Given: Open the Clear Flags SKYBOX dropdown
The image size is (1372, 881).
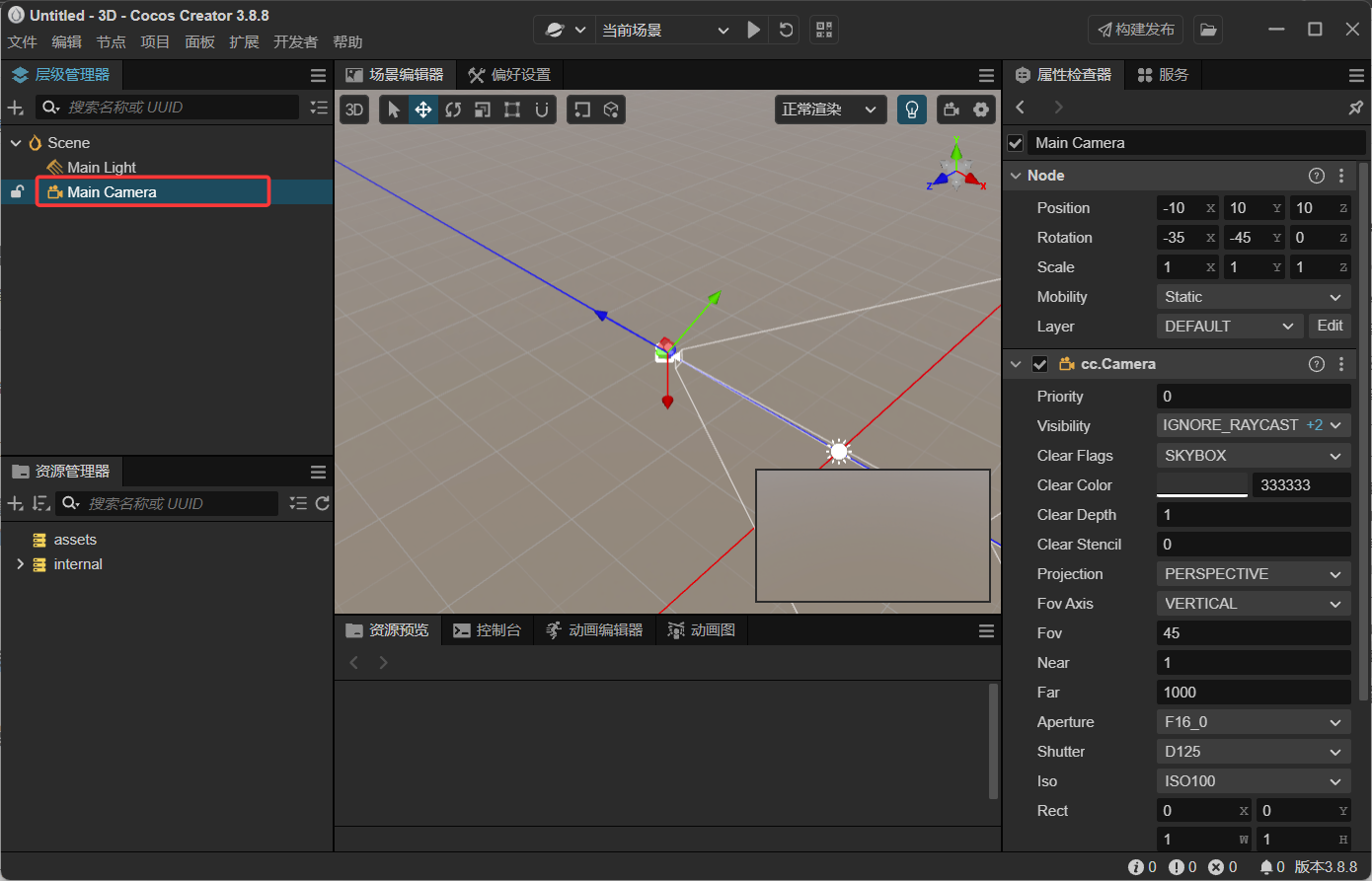Looking at the screenshot, I should [x=1254, y=456].
